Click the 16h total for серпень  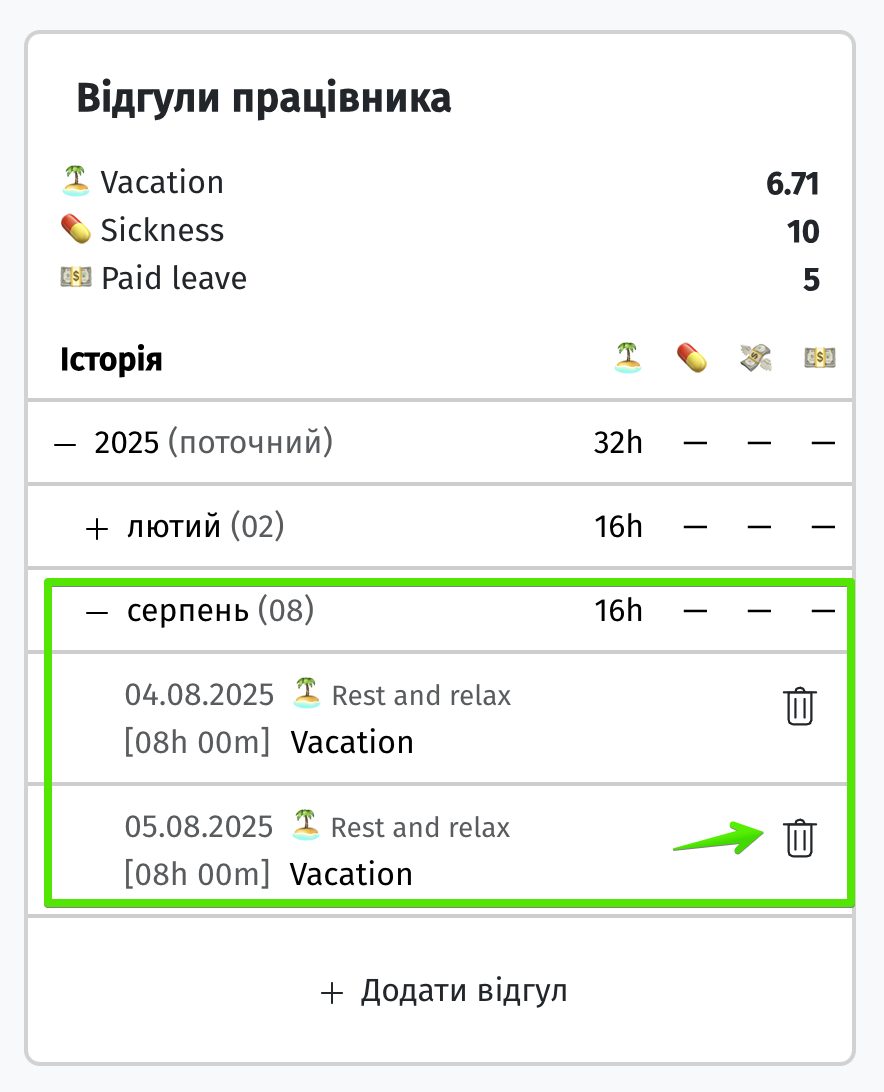tap(618, 611)
